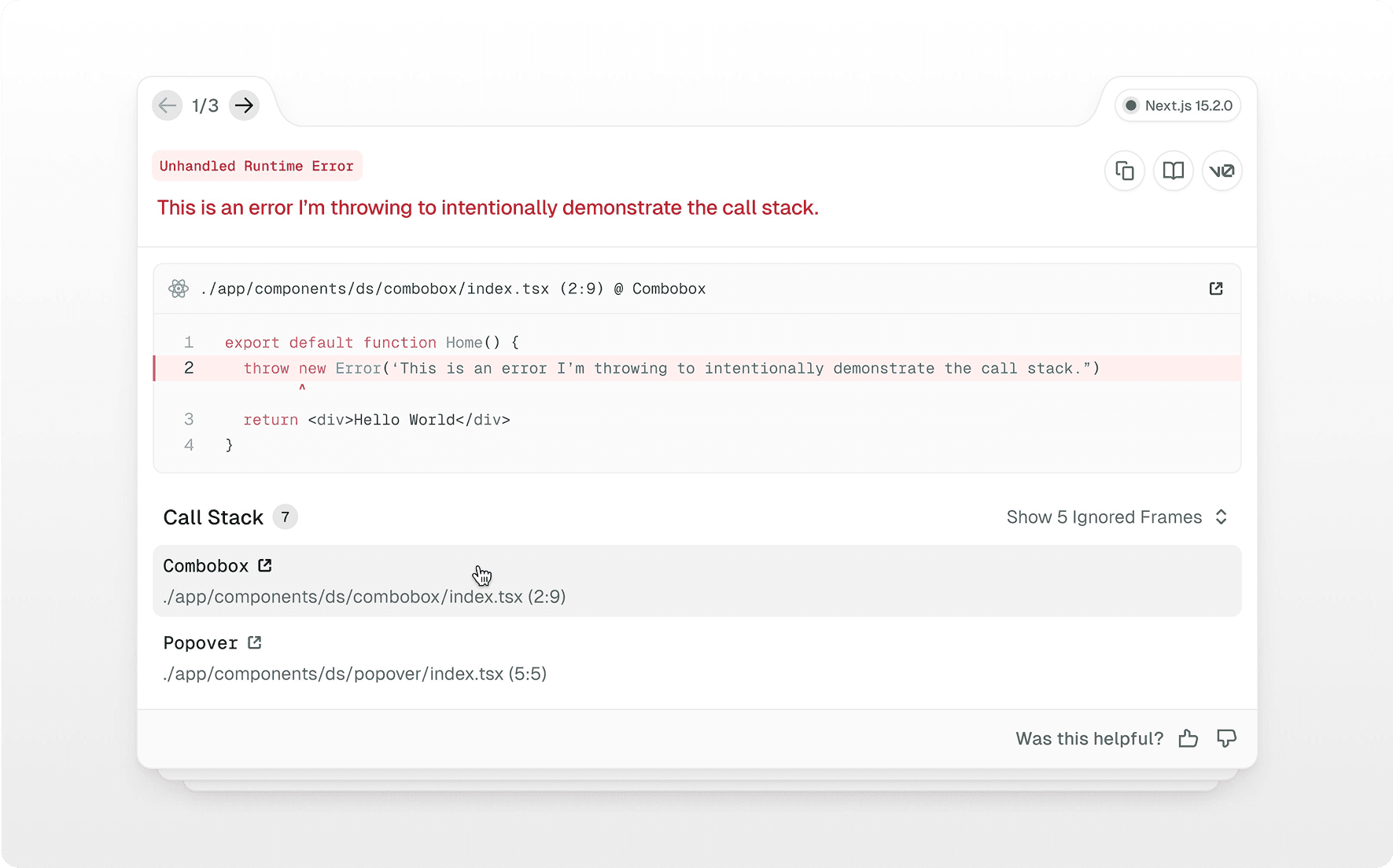
Task: Open code frame file in editor icon
Action: click(x=1216, y=289)
